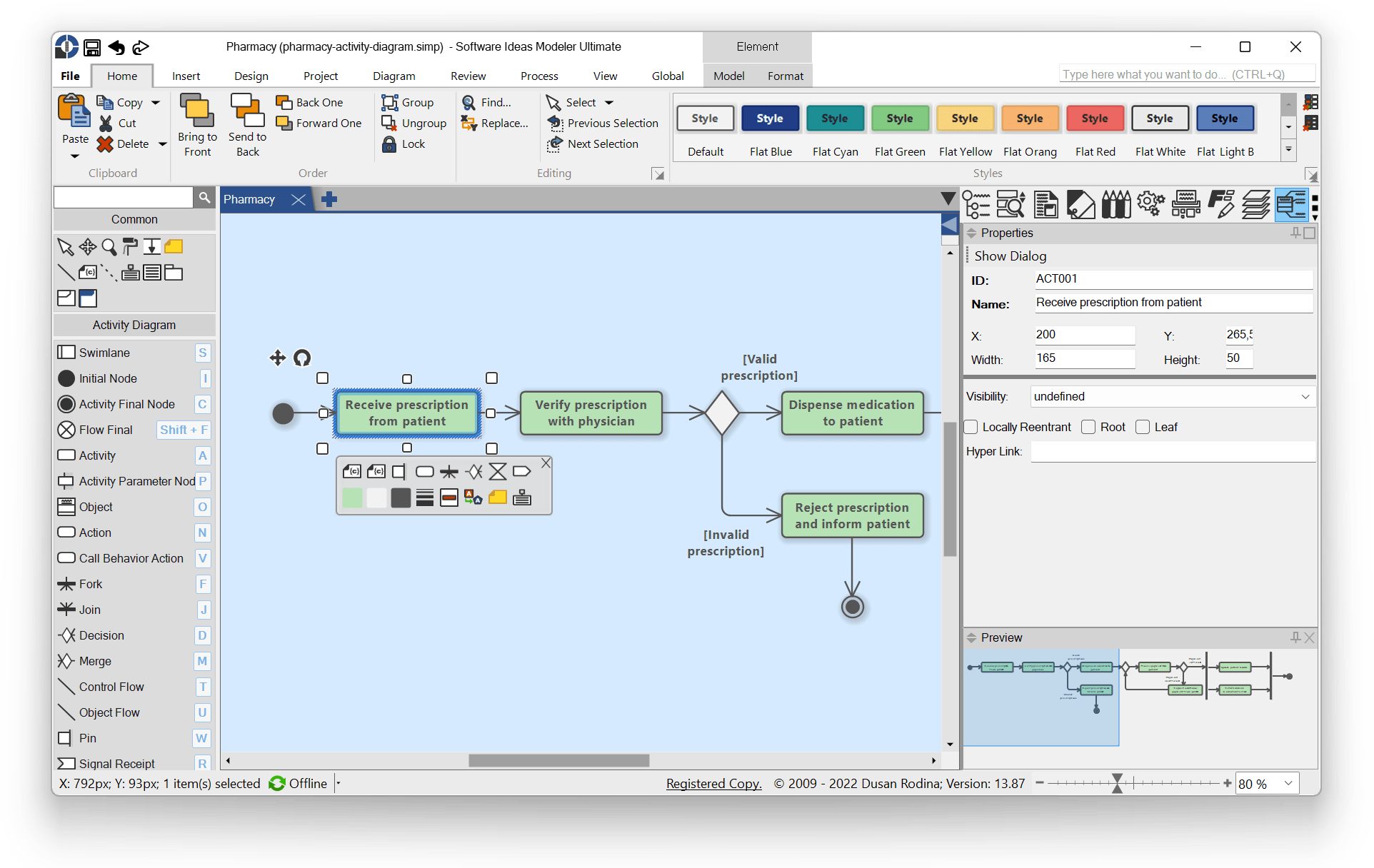Add a yellow note from the floating toolbar

click(498, 498)
